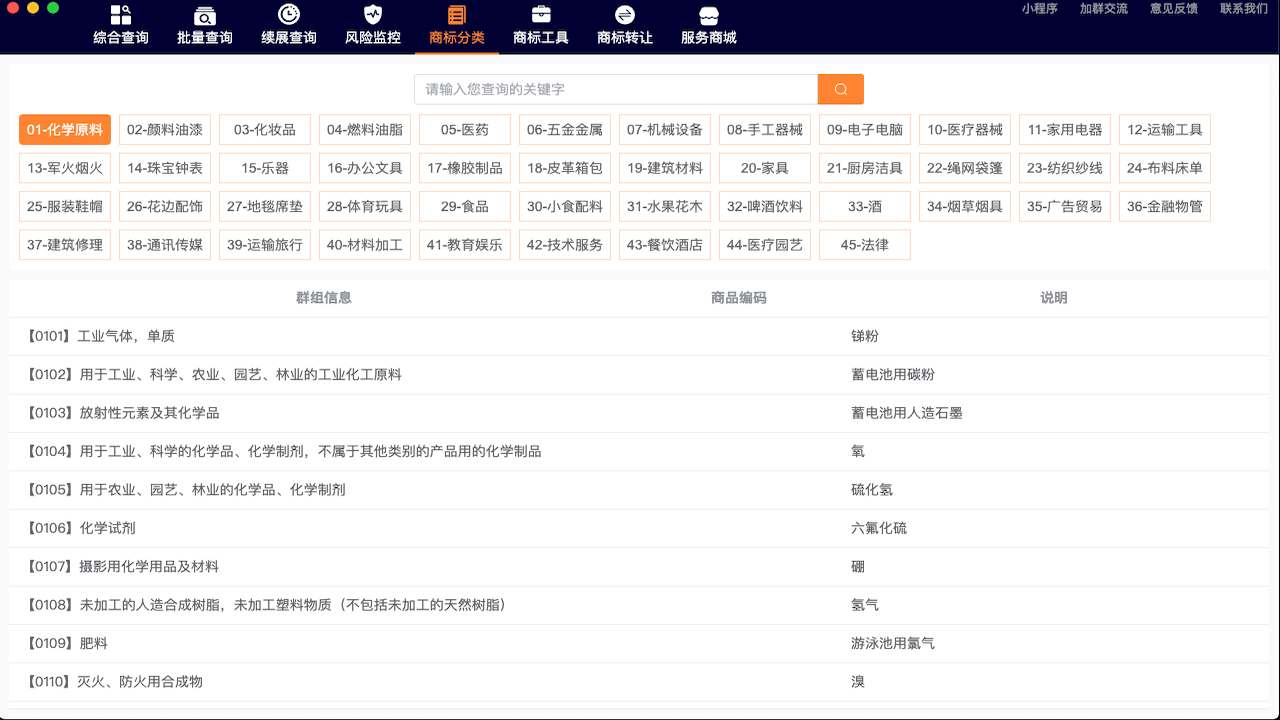Open 批量查询 using its toolbar icon

click(204, 15)
